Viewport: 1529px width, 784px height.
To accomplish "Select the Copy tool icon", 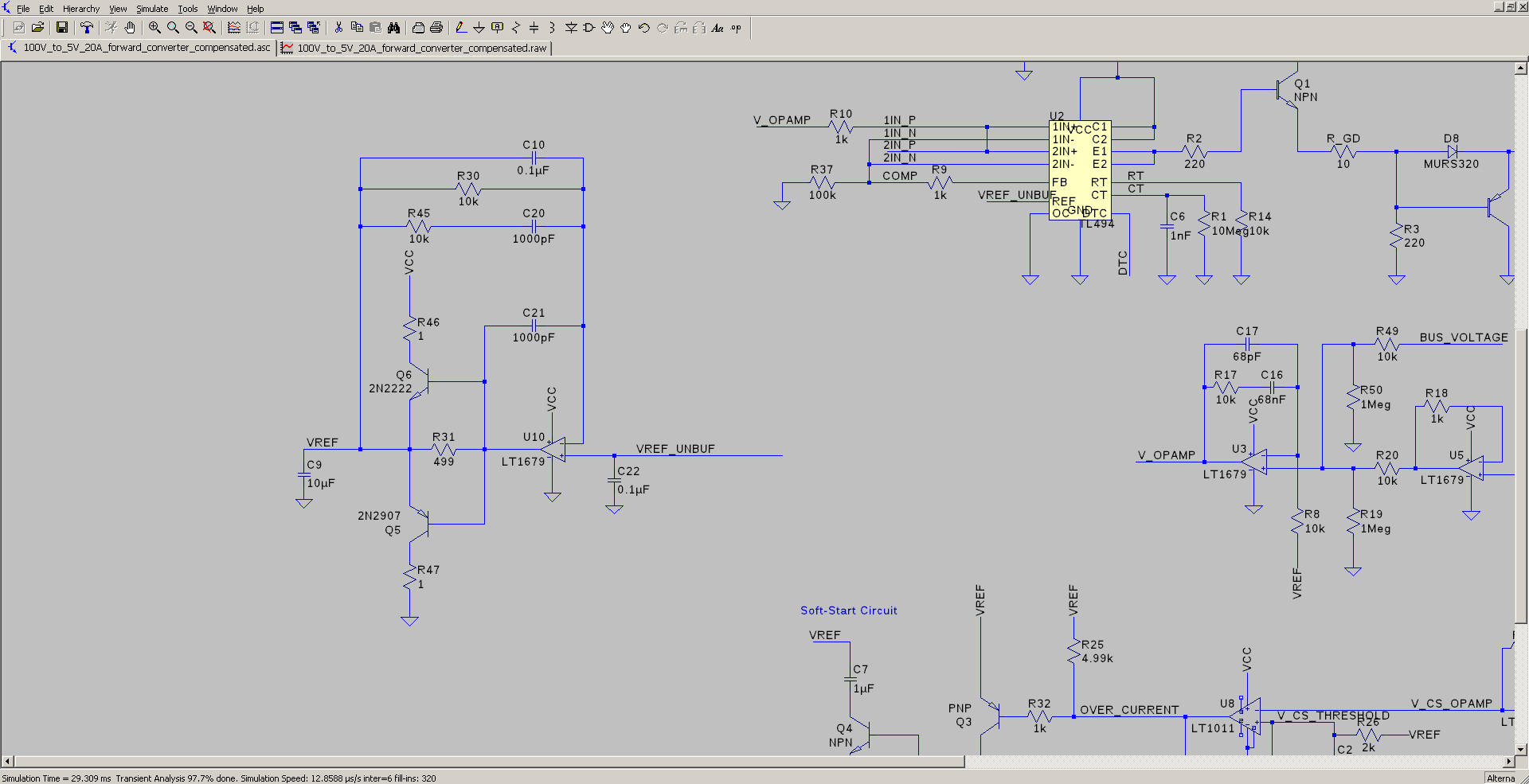I will pos(357,28).
